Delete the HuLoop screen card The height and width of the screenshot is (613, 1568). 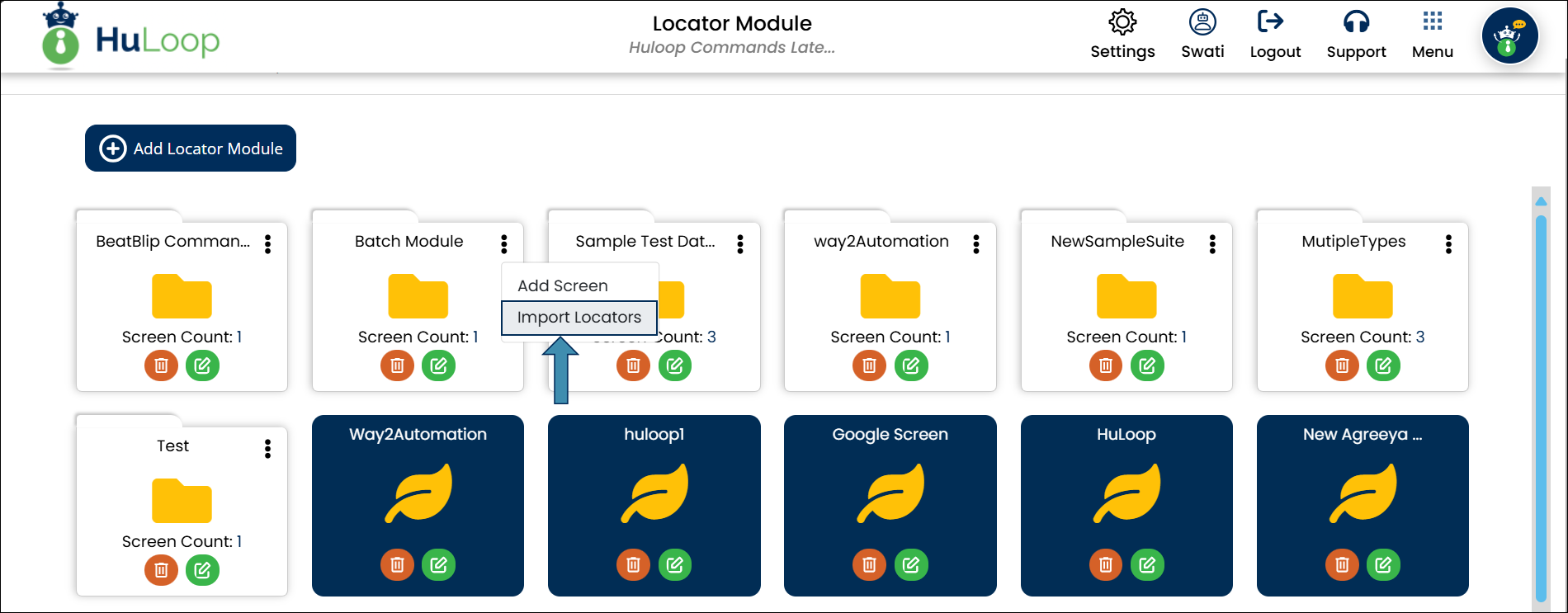tap(1106, 564)
